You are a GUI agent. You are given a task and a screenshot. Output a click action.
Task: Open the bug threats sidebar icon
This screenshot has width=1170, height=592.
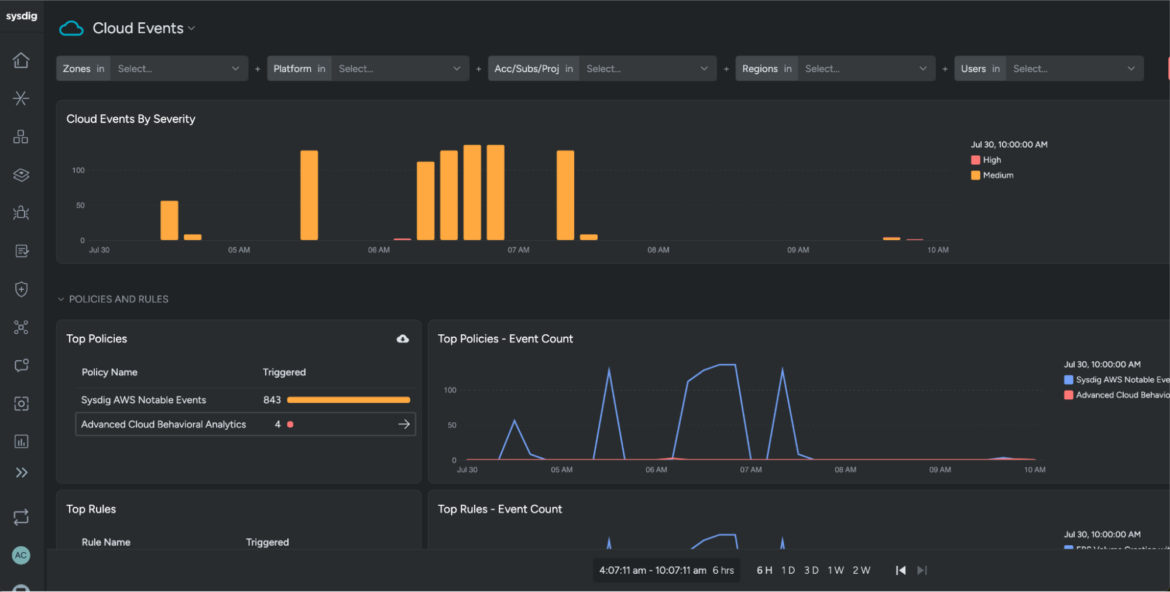click(x=21, y=213)
